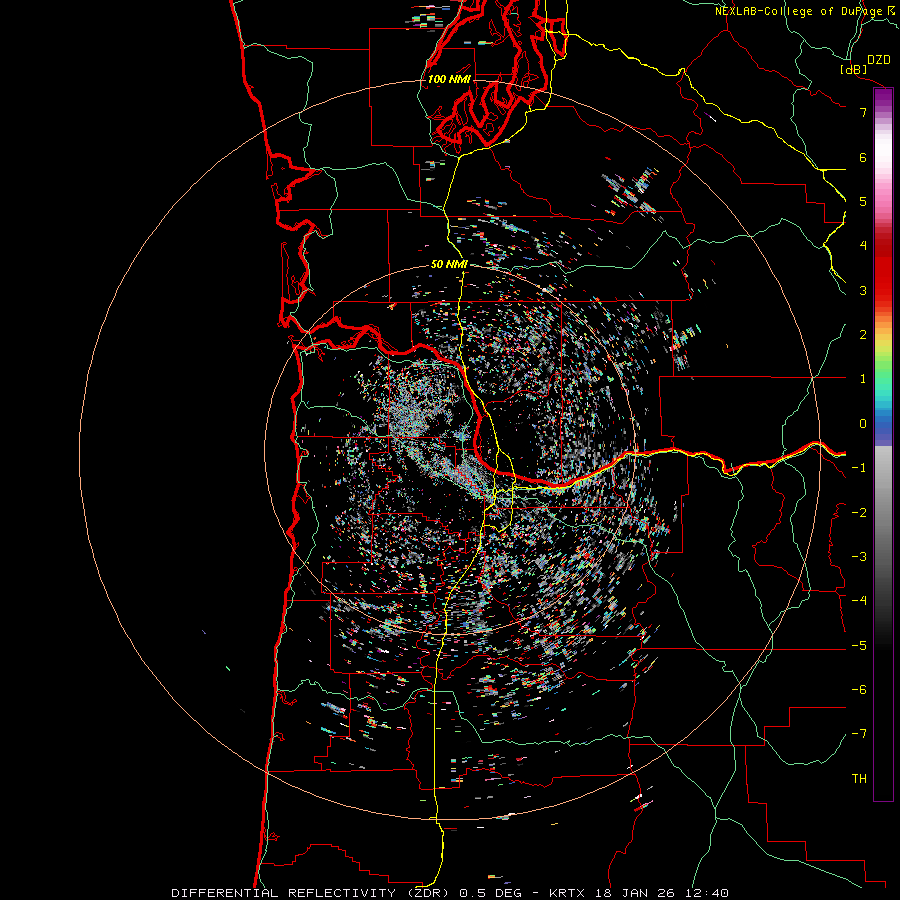Click the -1 value on the color scale
900x900 pixels.
point(859,468)
